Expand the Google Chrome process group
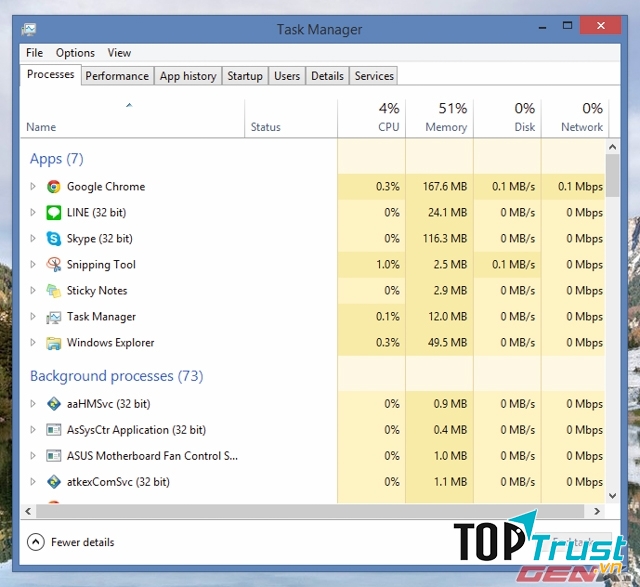This screenshot has height=587, width=640. click(x=33, y=187)
